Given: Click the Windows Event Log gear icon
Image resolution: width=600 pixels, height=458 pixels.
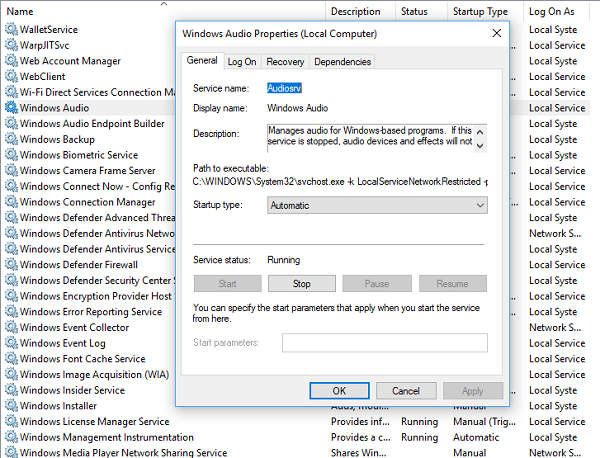Looking at the screenshot, I should 11,343.
